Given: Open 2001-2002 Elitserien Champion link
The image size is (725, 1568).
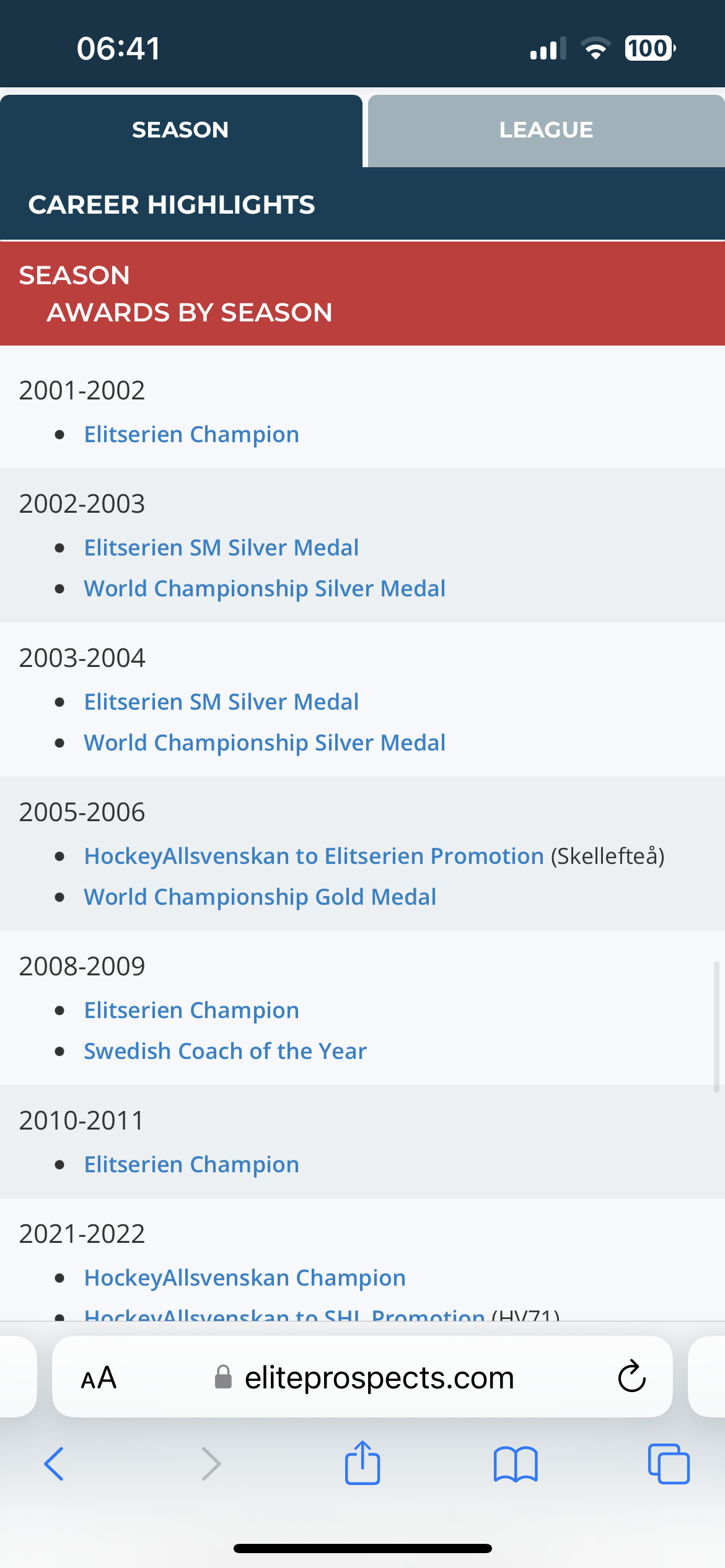Looking at the screenshot, I should (x=191, y=435).
